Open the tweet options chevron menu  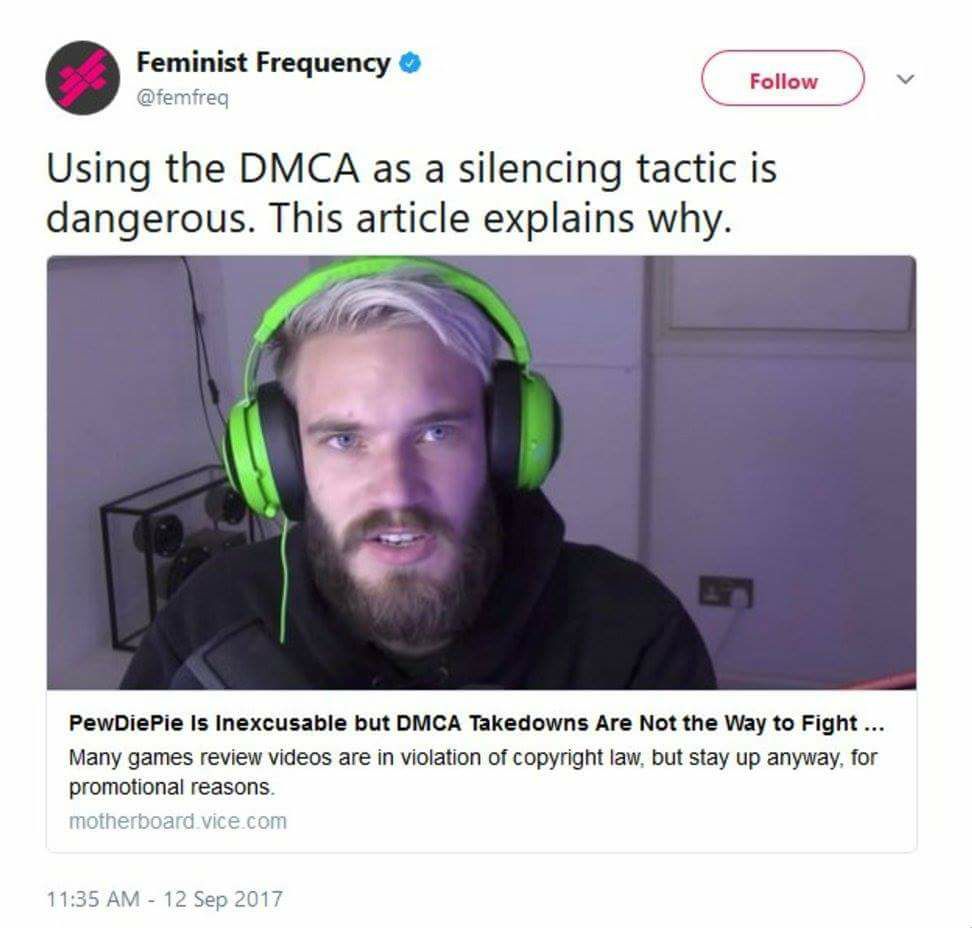[906, 79]
